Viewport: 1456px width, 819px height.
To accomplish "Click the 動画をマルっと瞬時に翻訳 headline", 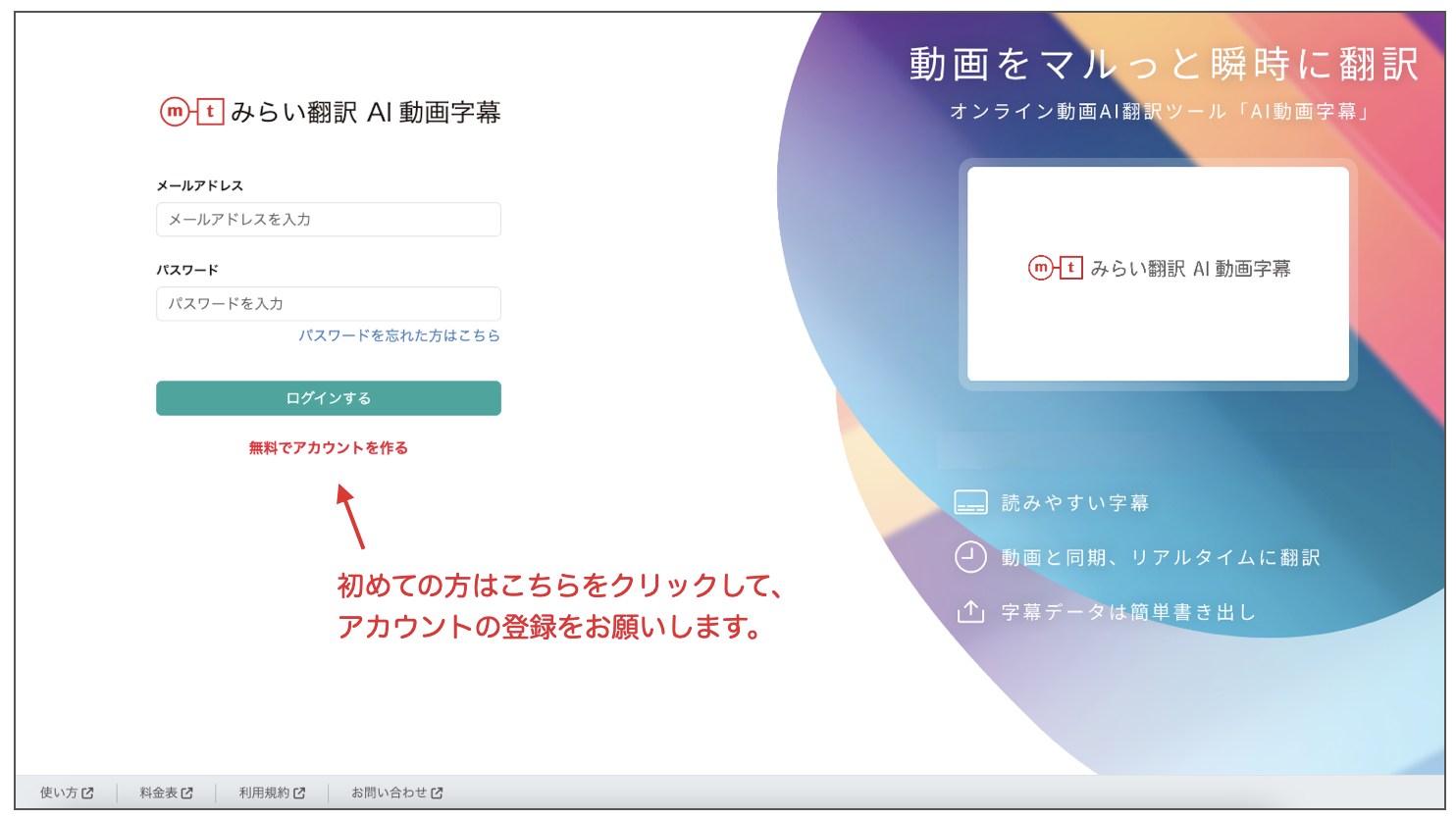I will pyautogui.click(x=1164, y=65).
